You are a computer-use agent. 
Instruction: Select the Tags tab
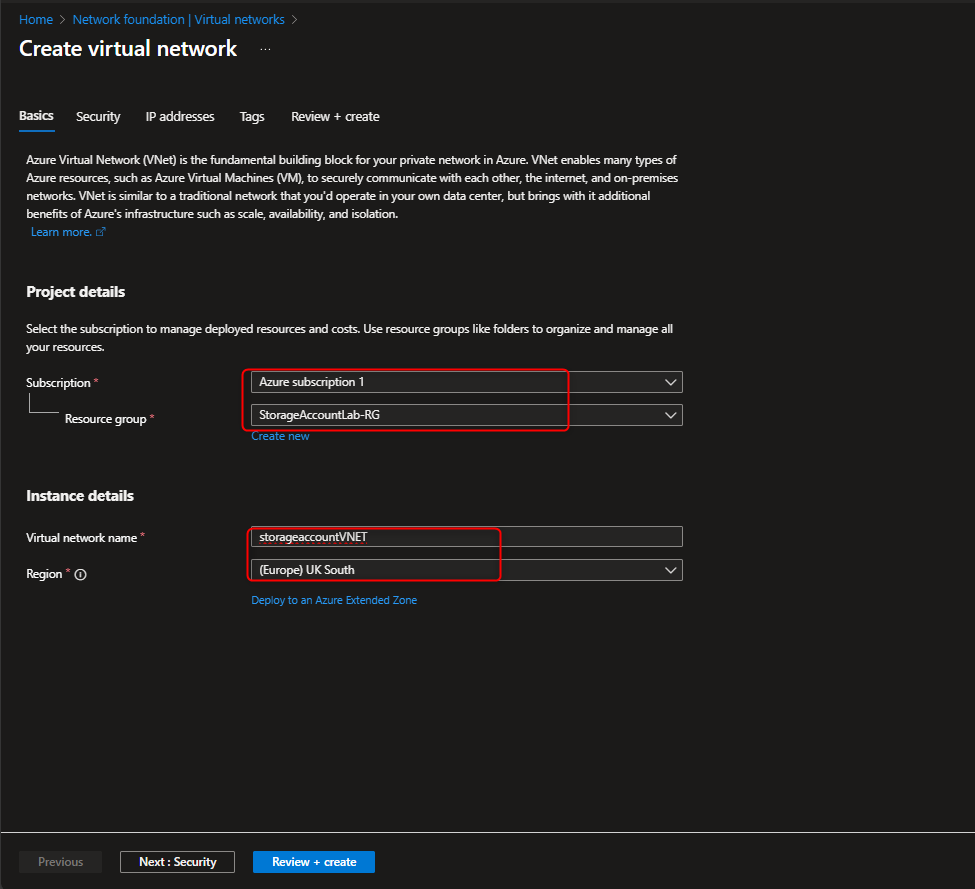[x=251, y=116]
